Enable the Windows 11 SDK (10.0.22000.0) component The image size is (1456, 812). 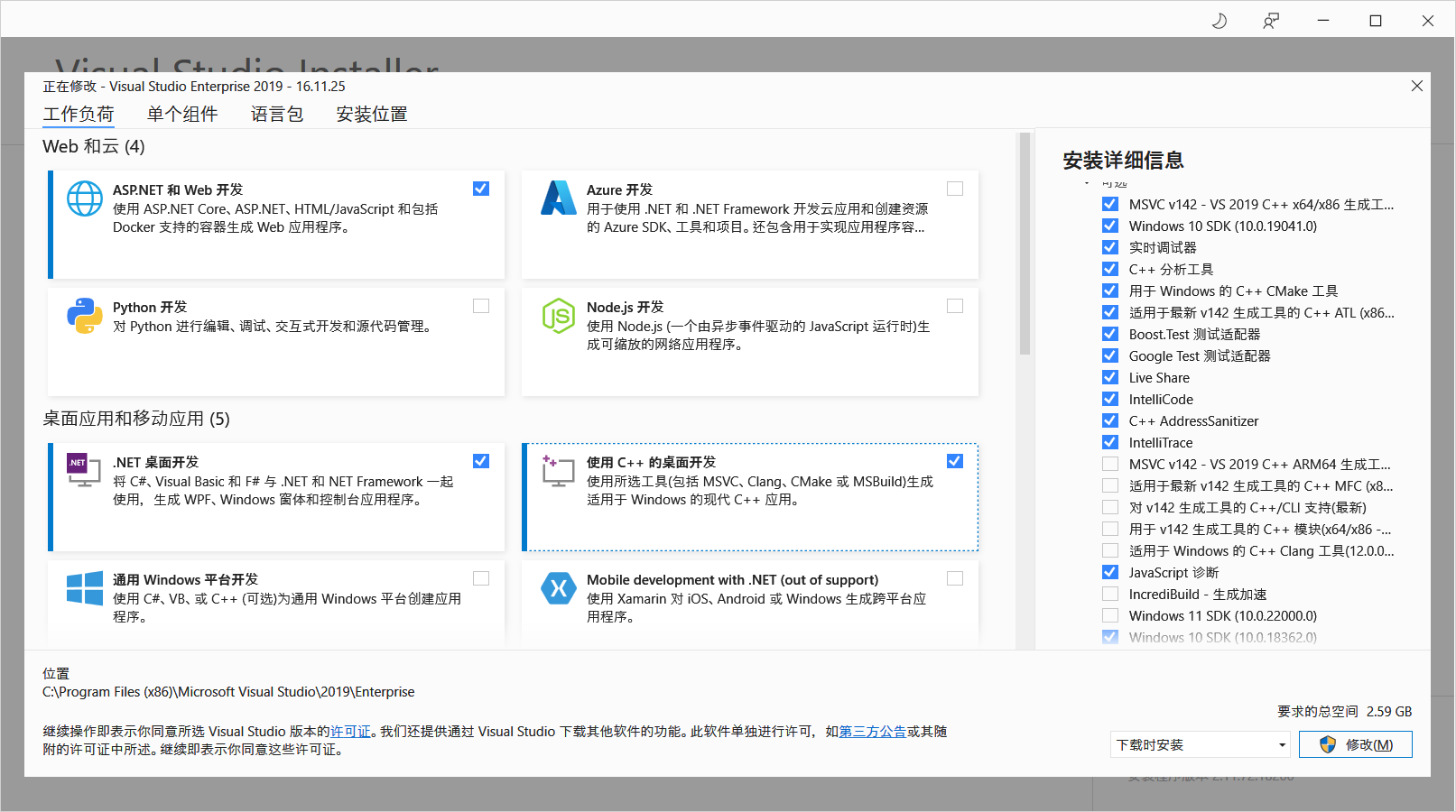click(x=1110, y=615)
